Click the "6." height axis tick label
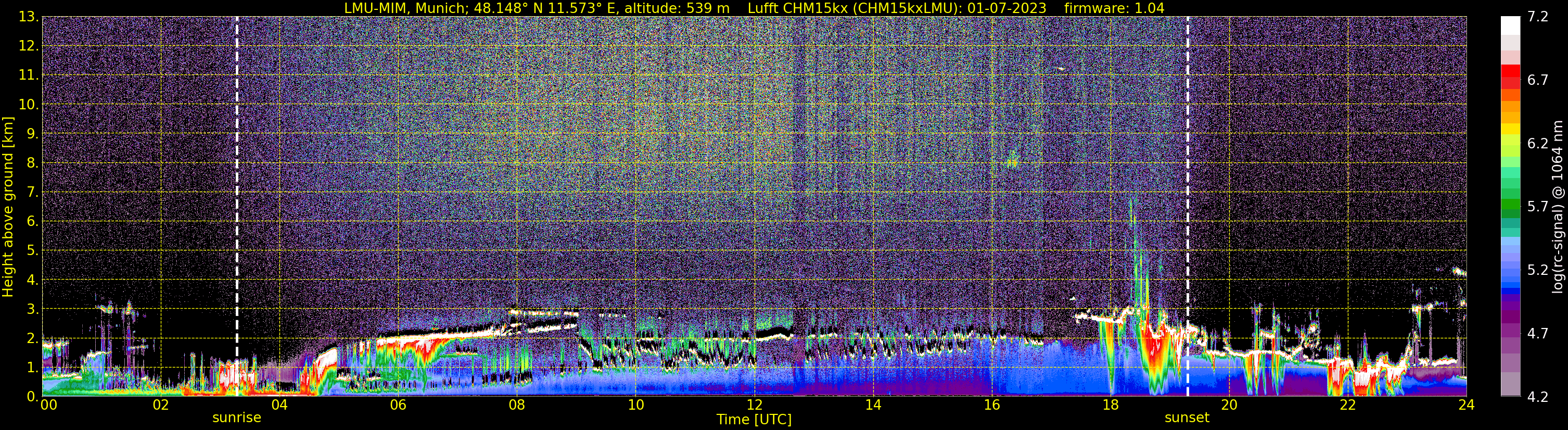The width and height of the screenshot is (1568, 430). 33,222
